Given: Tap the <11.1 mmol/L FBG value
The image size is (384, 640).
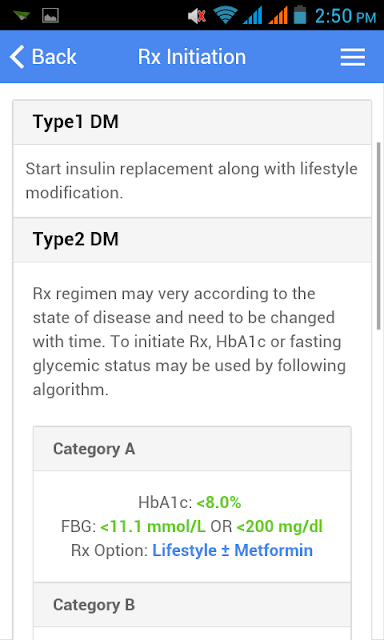Looking at the screenshot, I should 153,527.
